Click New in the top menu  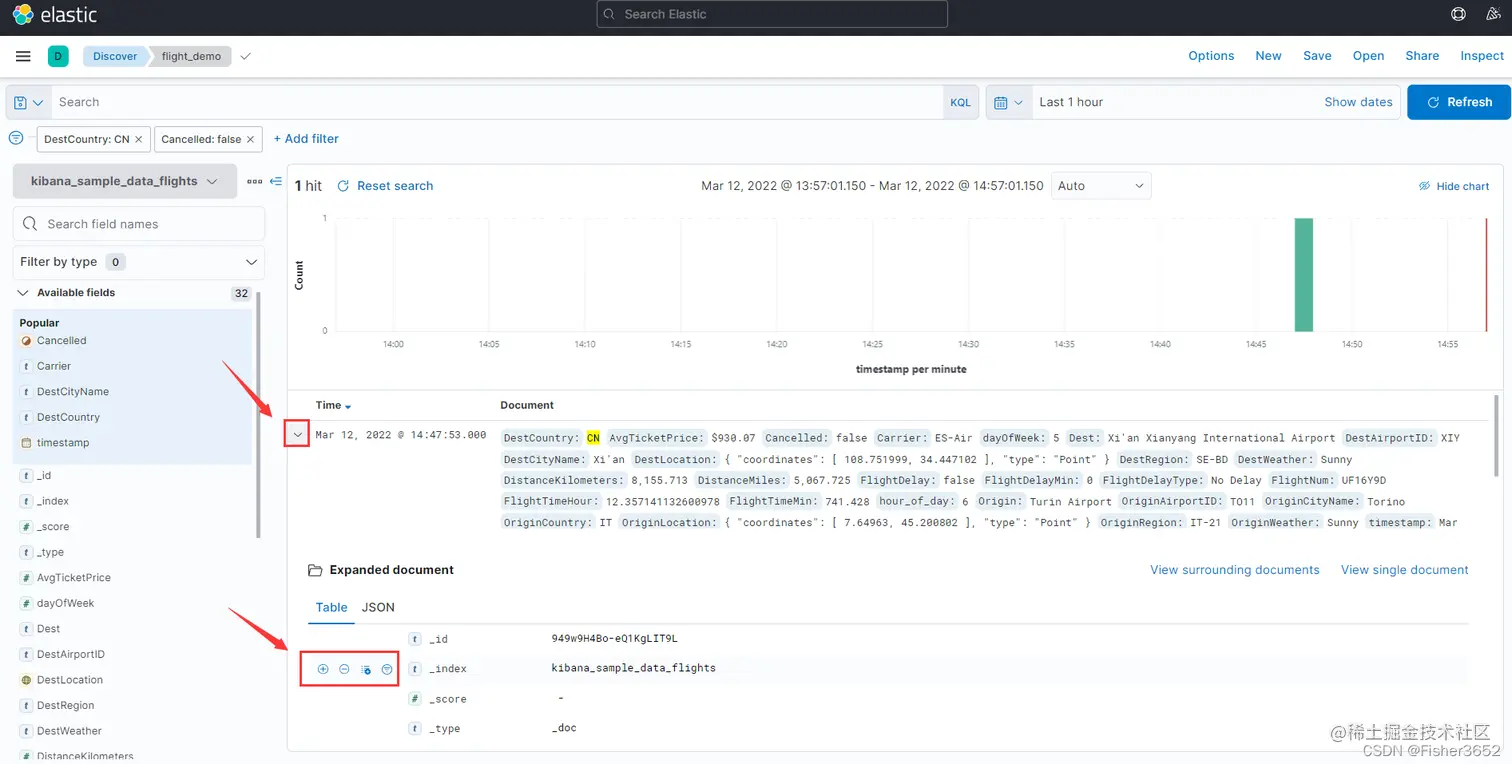1268,56
